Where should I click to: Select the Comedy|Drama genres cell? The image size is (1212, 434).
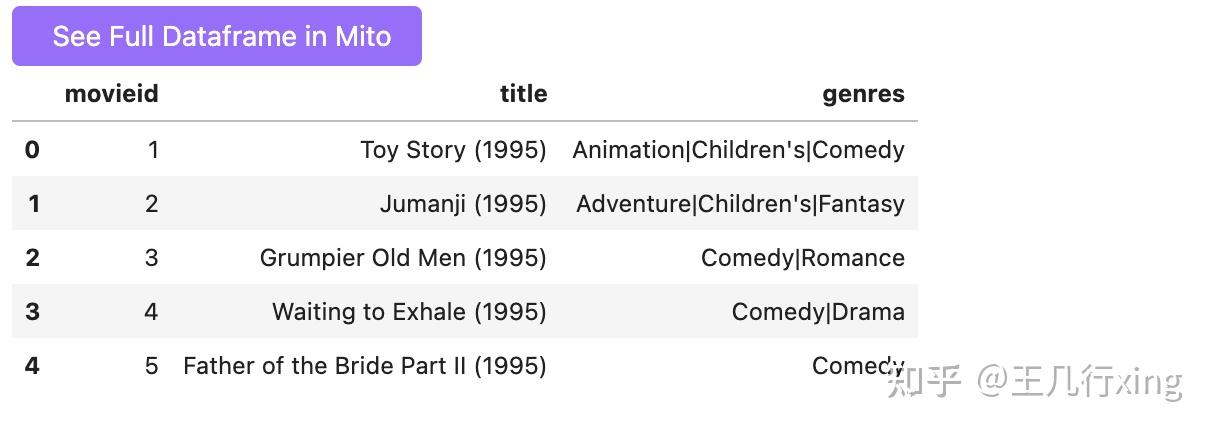(818, 312)
